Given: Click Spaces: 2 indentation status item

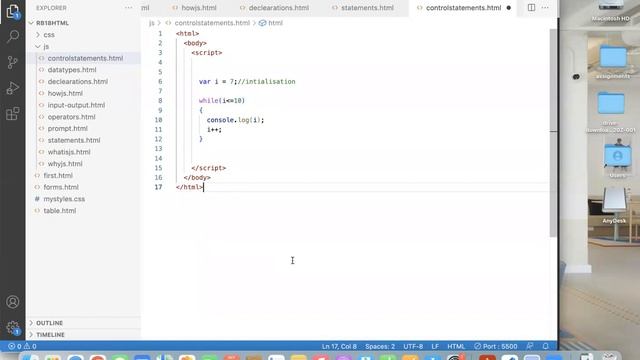Looking at the screenshot, I should click(380, 346).
